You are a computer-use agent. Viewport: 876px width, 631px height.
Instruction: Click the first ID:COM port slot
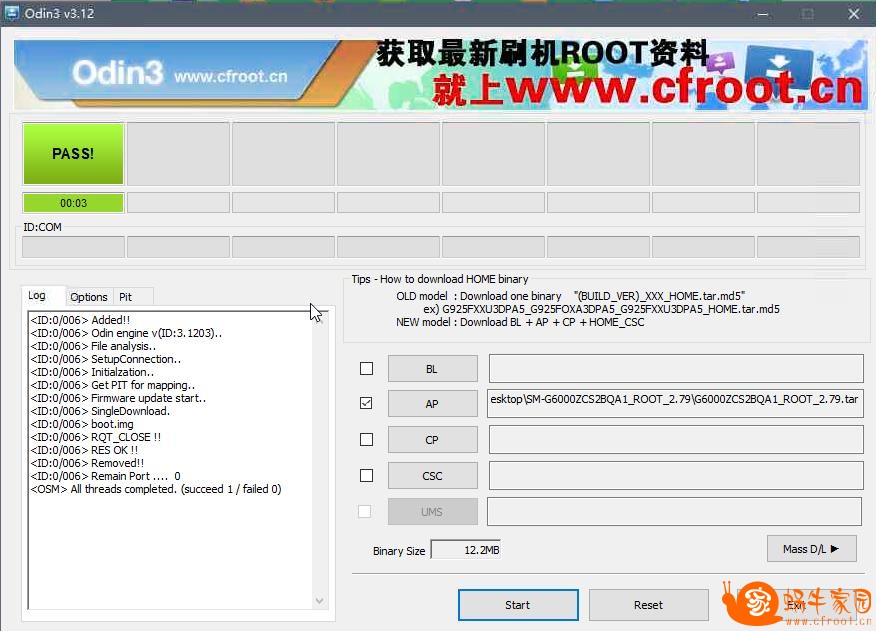(x=73, y=246)
